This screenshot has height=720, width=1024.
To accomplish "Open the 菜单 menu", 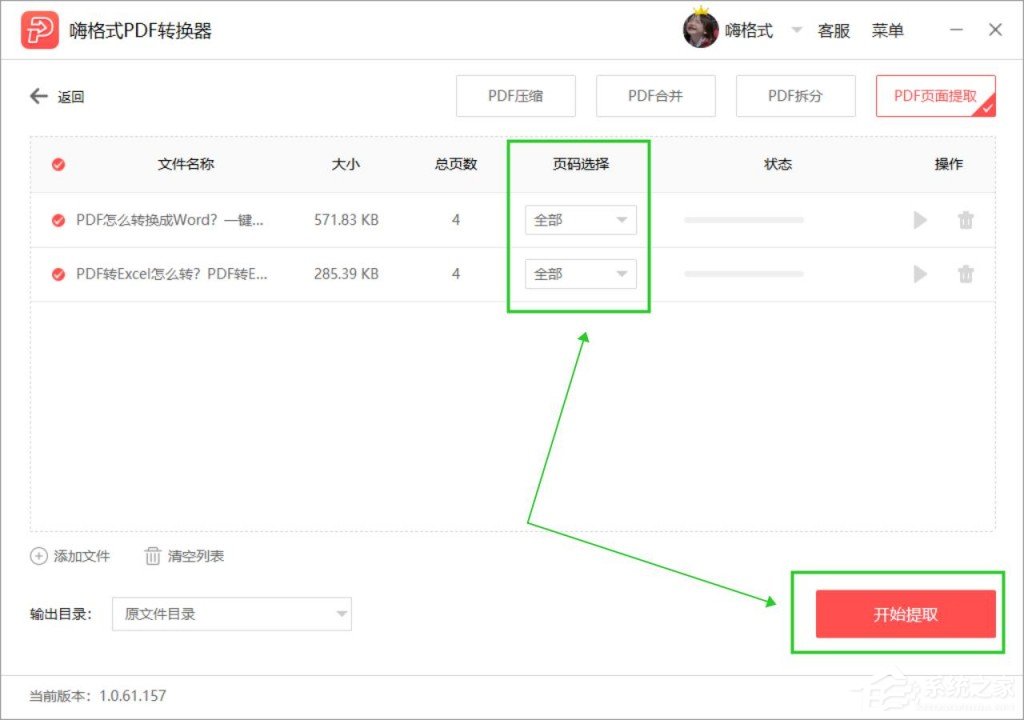I will click(x=889, y=30).
